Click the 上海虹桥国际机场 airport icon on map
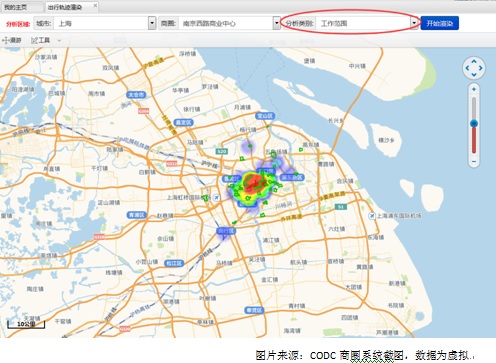The width and height of the screenshot is (496, 363). click(x=217, y=198)
